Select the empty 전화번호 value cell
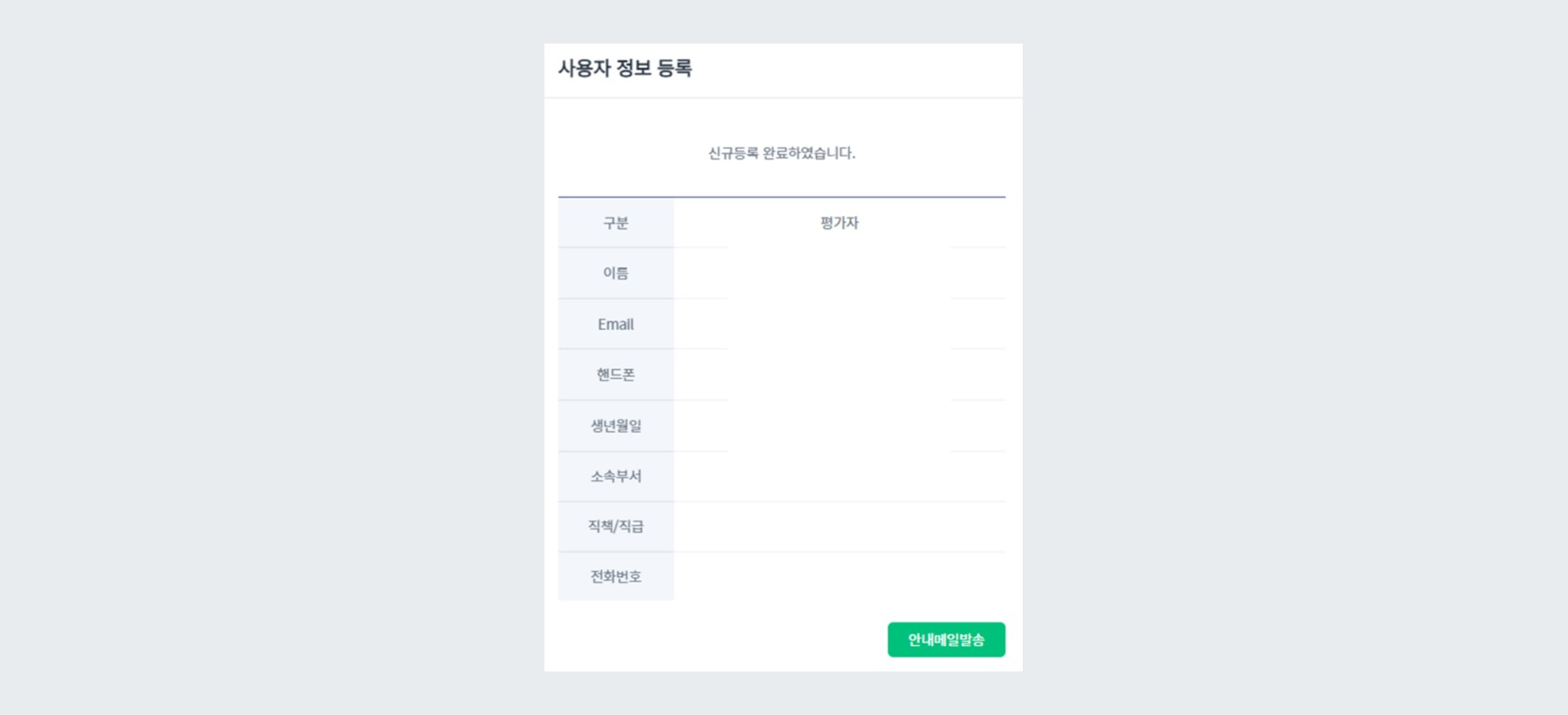The image size is (1568, 715). tap(839, 577)
